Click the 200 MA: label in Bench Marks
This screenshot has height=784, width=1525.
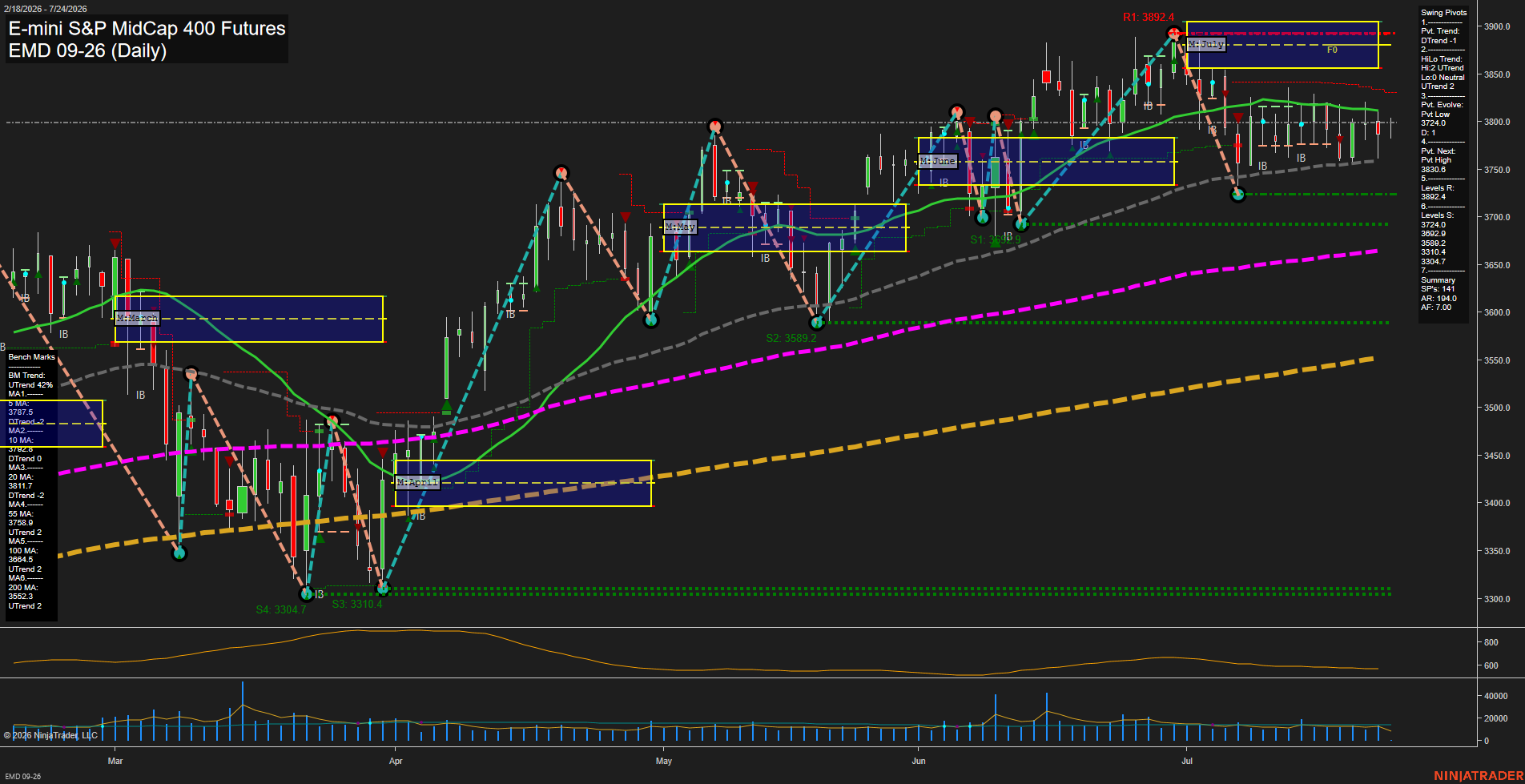coord(23,588)
